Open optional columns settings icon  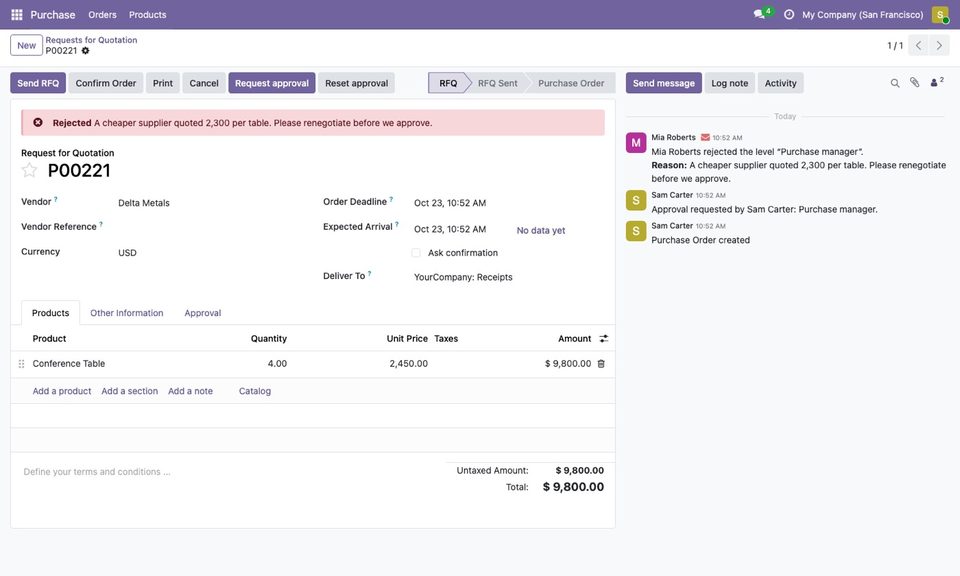pos(604,338)
